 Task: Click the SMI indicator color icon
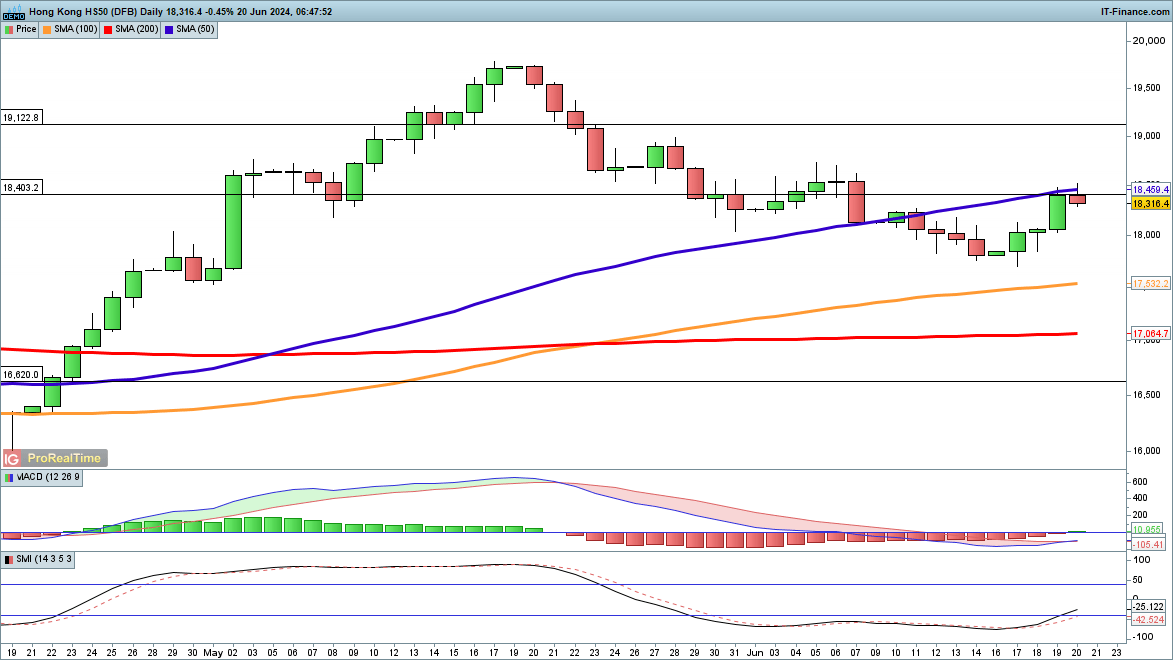pyautogui.click(x=9, y=560)
